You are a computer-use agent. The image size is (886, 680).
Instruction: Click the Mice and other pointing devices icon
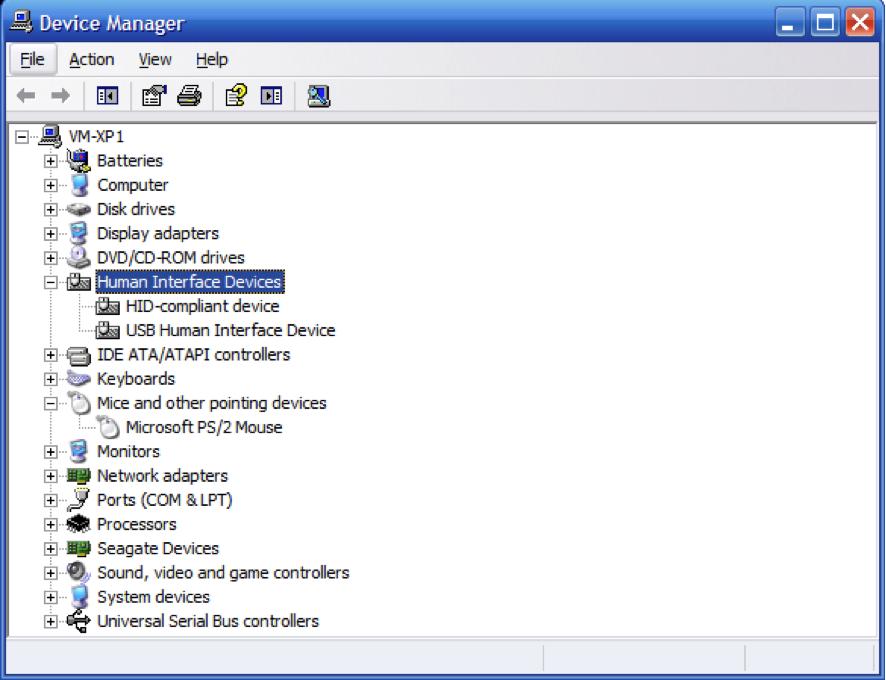[x=79, y=403]
